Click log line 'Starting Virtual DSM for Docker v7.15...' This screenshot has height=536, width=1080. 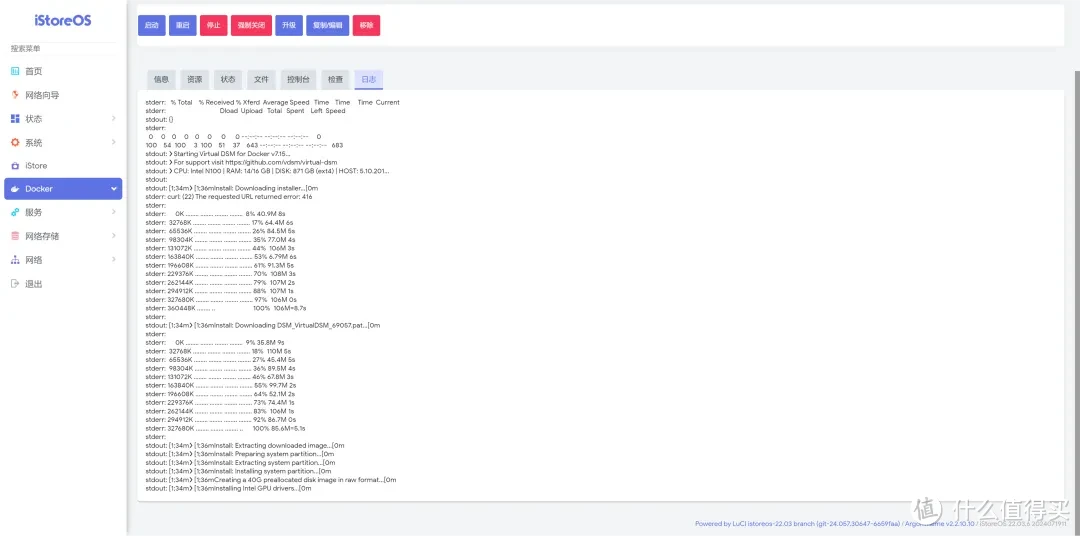pyautogui.click(x=218, y=154)
